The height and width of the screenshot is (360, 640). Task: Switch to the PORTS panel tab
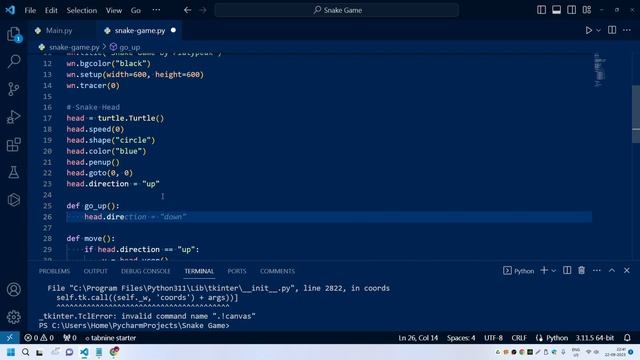[237, 271]
